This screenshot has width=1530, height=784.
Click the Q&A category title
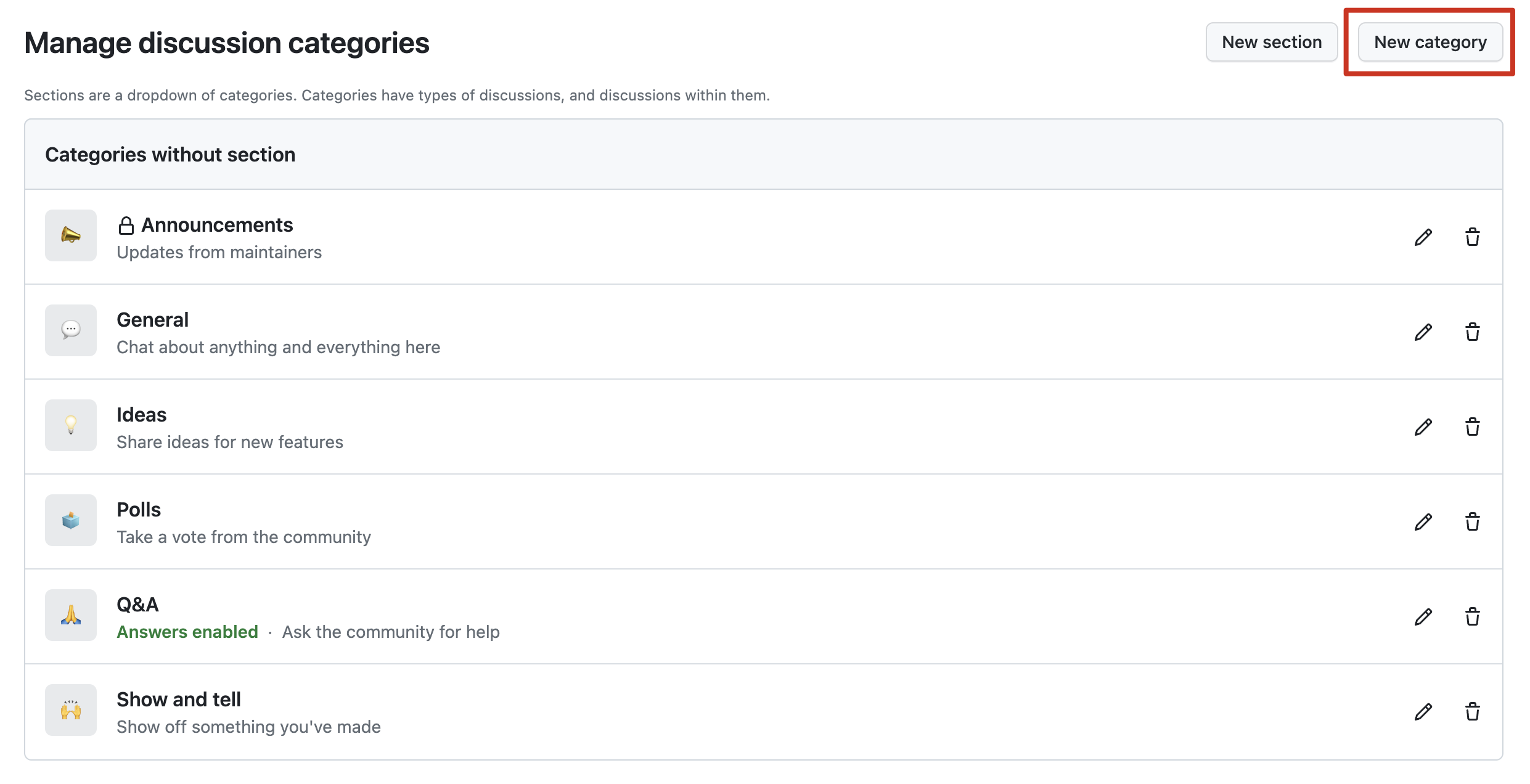(137, 605)
